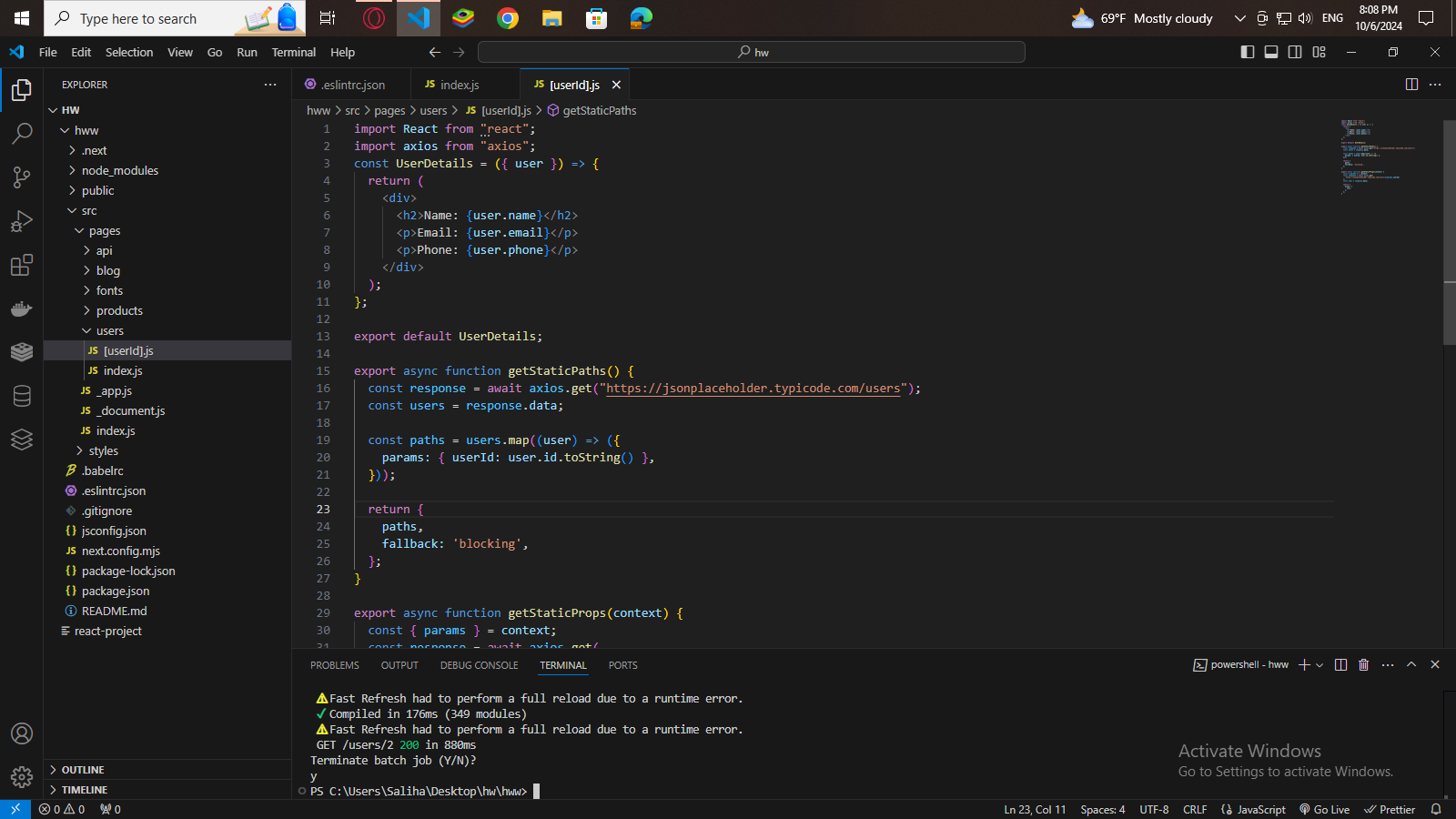
Task: Open the terminal profile dropdown arrow
Action: [1319, 664]
